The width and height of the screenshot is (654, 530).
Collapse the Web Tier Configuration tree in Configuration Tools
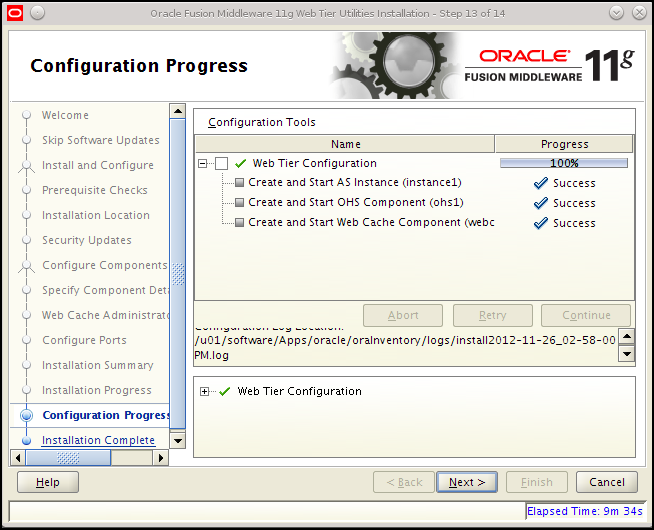pyautogui.click(x=202, y=163)
